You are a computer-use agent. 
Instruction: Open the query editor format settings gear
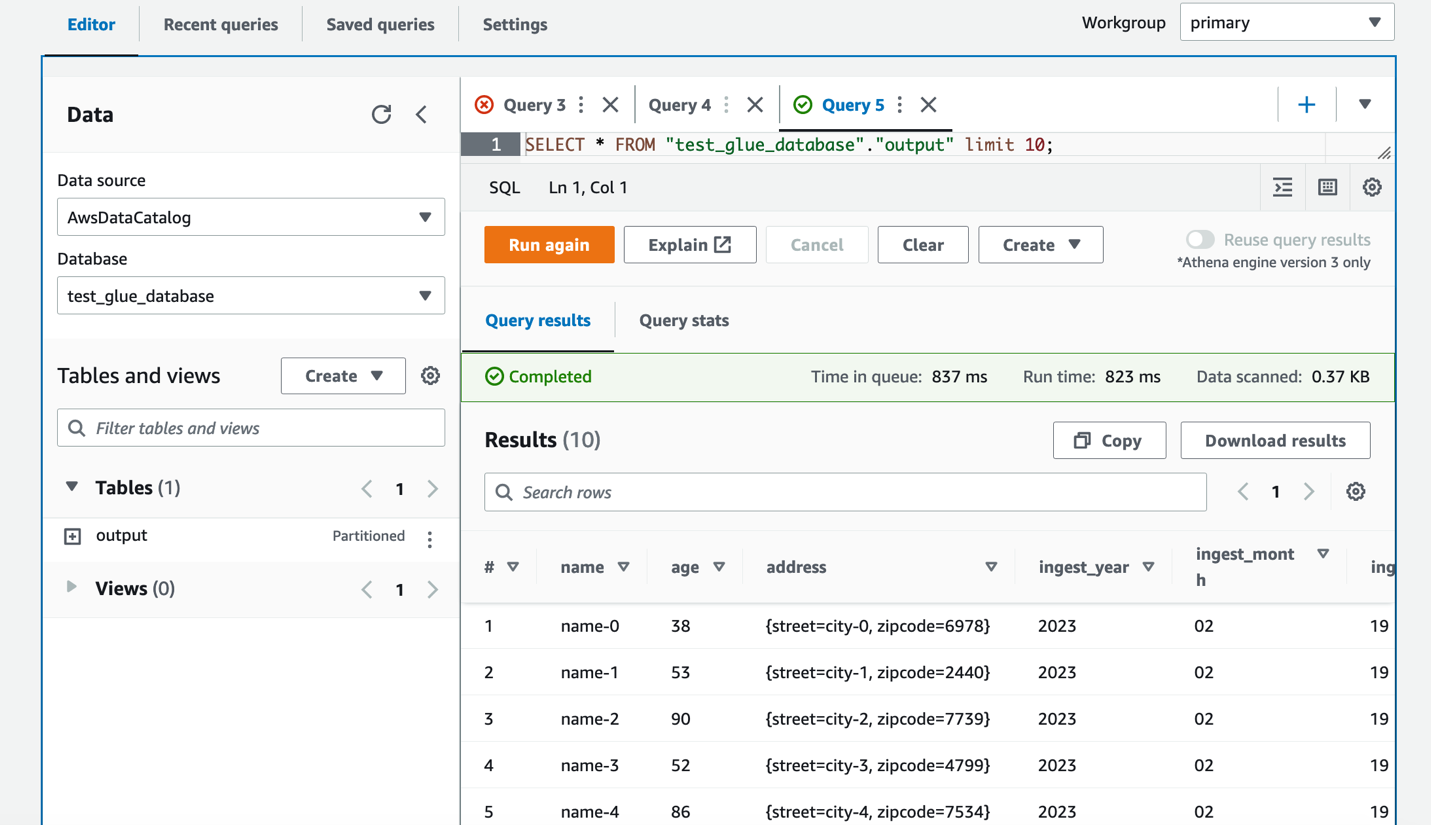point(1372,187)
